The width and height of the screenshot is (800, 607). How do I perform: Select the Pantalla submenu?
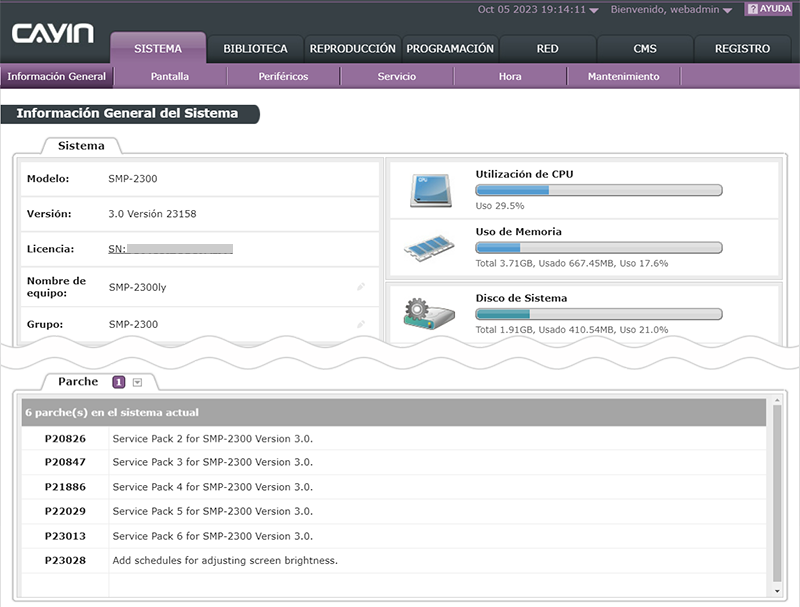click(170, 77)
